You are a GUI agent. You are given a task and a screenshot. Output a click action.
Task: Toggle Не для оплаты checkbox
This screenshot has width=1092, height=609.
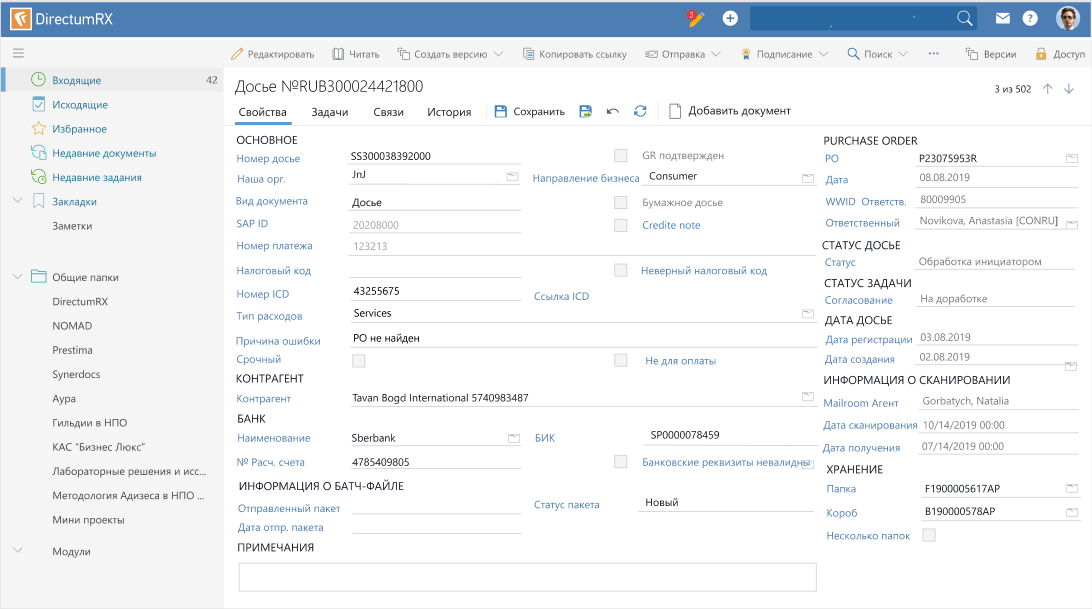pyautogui.click(x=621, y=360)
